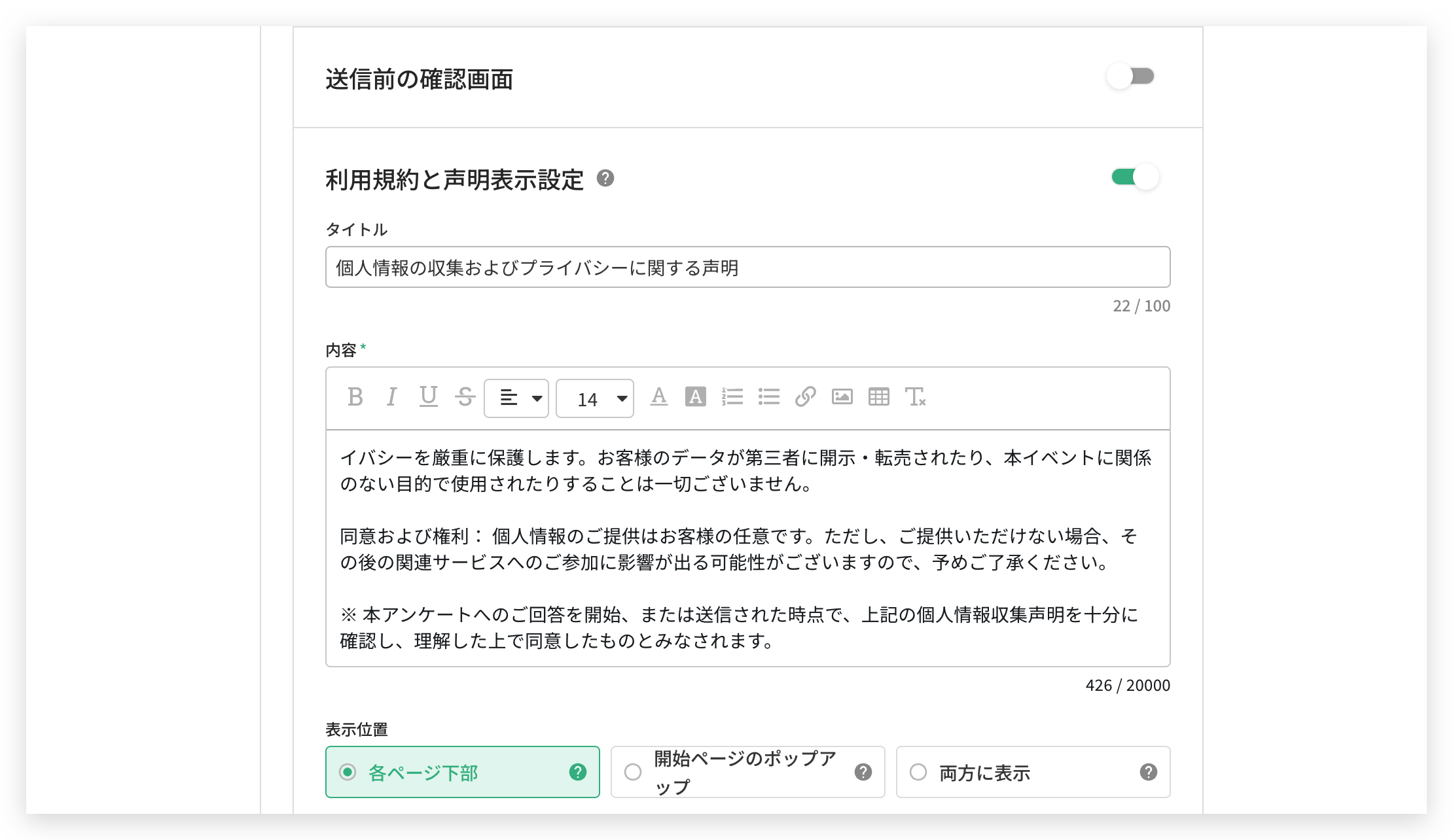Click the 426 / 20000 character counter
The image size is (1453, 840).
click(x=1128, y=685)
